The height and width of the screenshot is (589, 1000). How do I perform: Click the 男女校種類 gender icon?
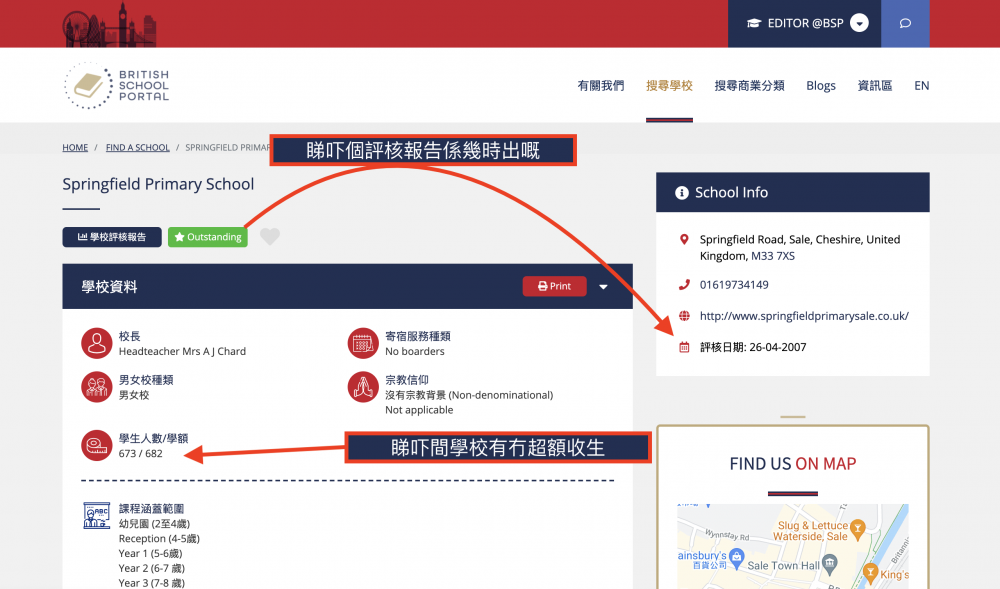click(x=97, y=387)
